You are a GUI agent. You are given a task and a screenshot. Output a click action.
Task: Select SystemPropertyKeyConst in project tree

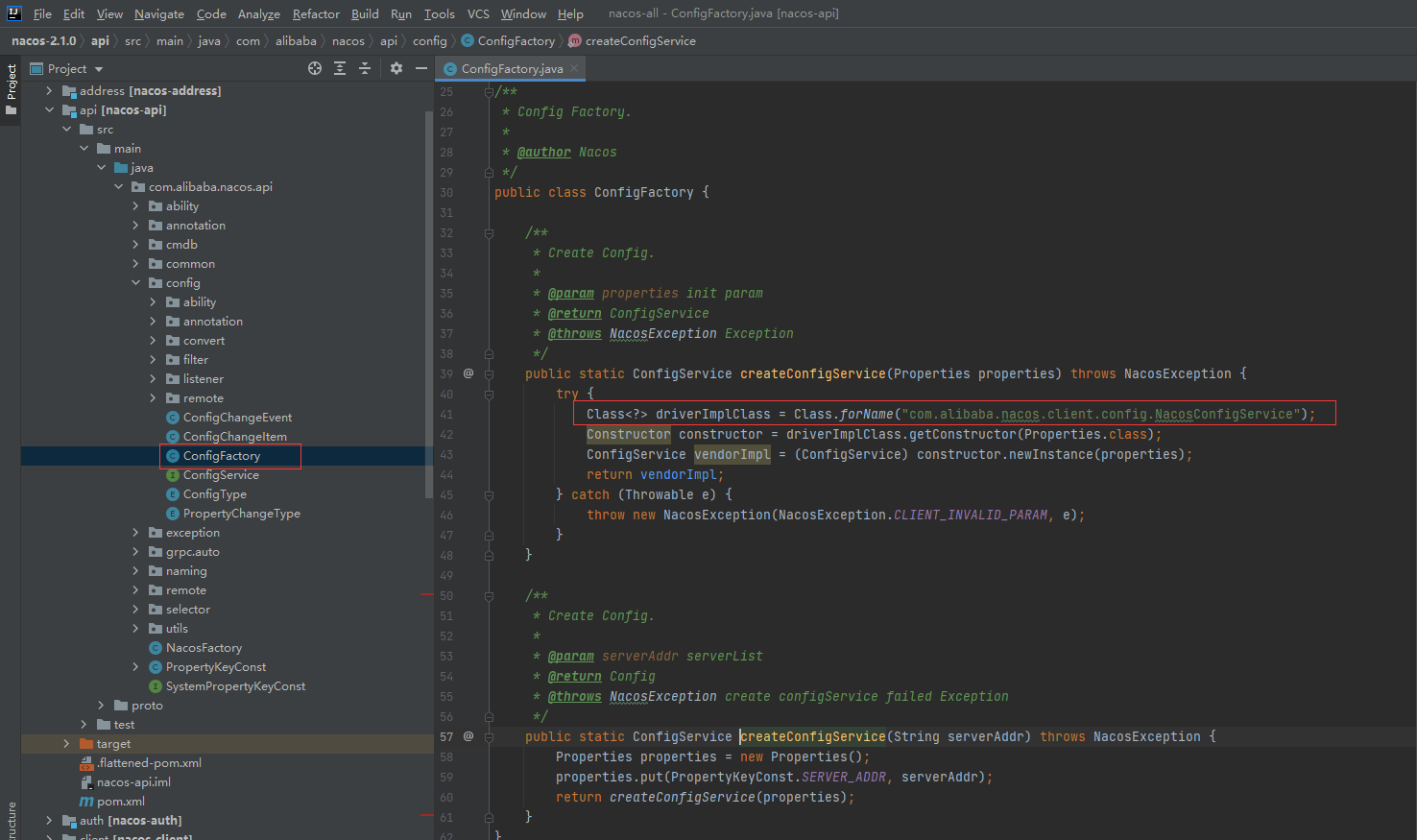235,686
